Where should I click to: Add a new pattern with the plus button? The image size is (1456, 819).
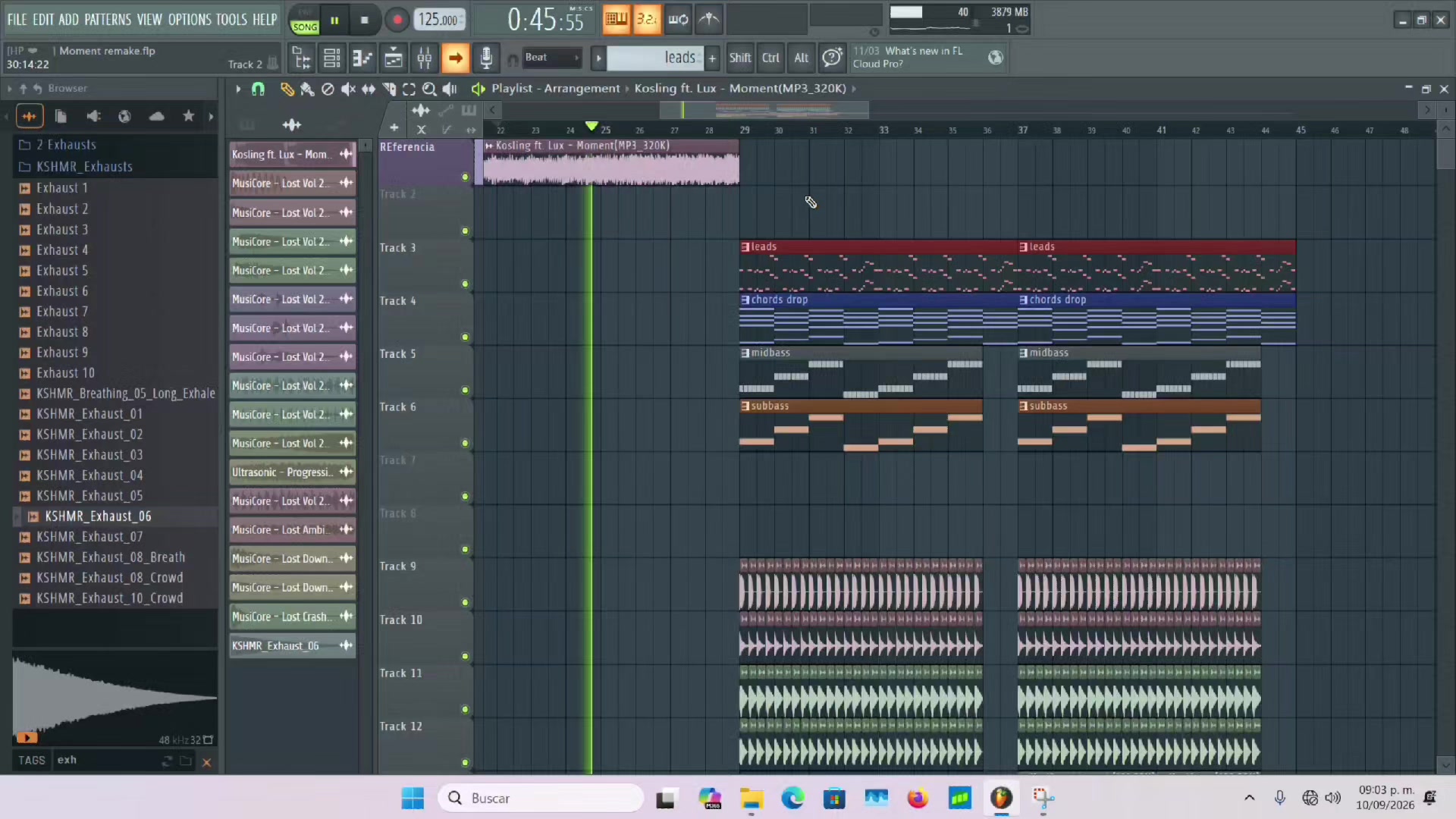click(712, 58)
